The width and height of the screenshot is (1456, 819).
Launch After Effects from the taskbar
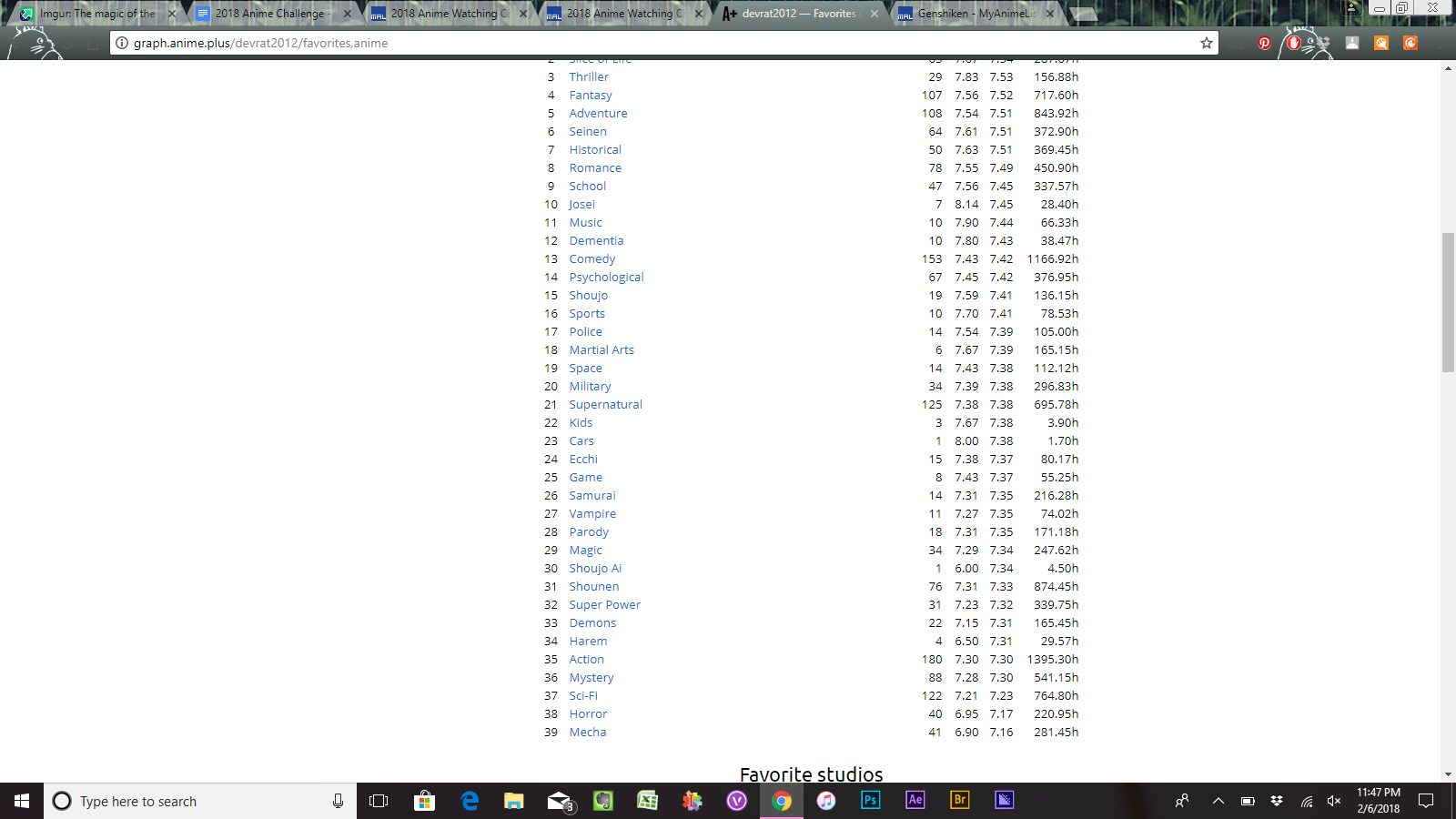[915, 800]
